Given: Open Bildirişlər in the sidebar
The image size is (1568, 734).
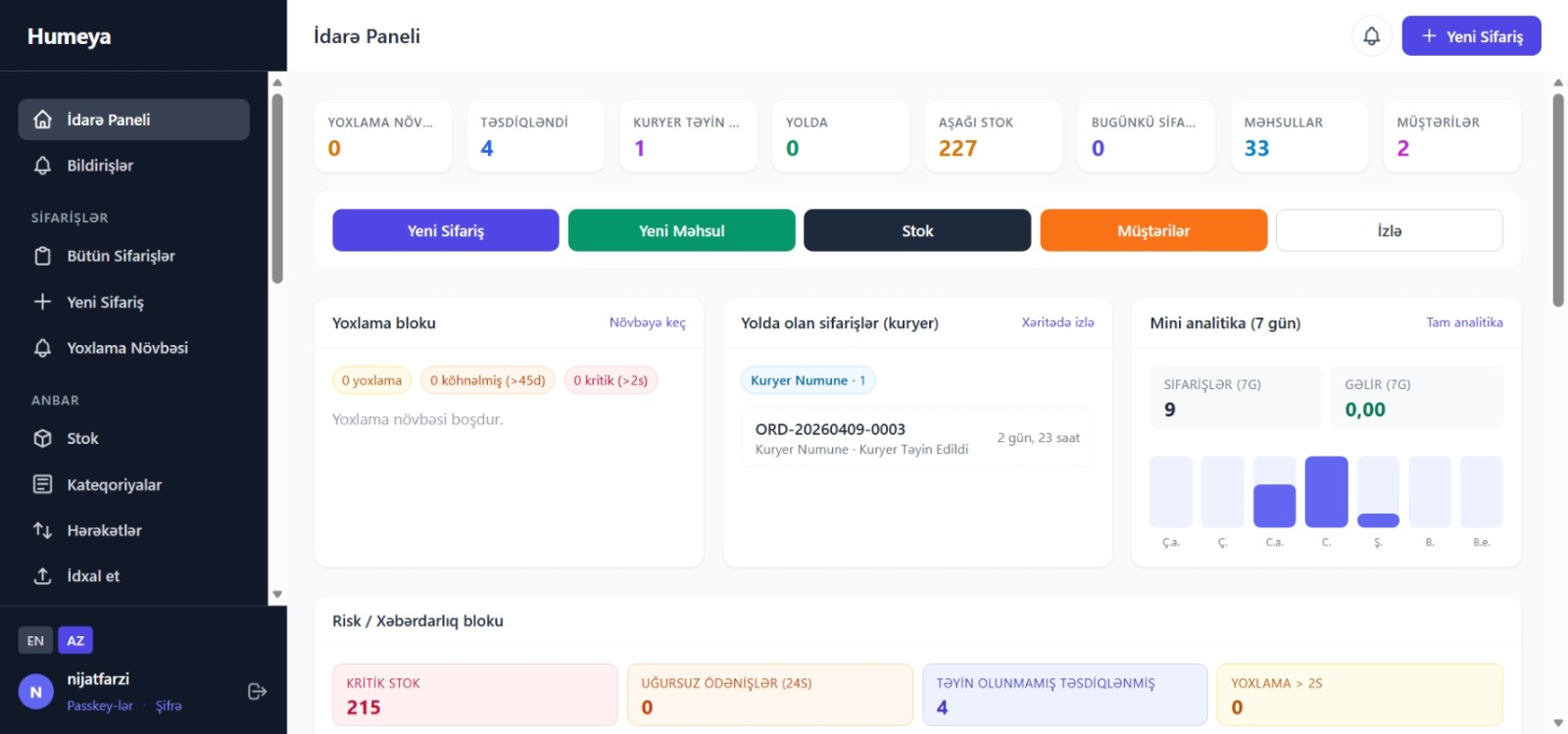Looking at the screenshot, I should (x=133, y=166).
